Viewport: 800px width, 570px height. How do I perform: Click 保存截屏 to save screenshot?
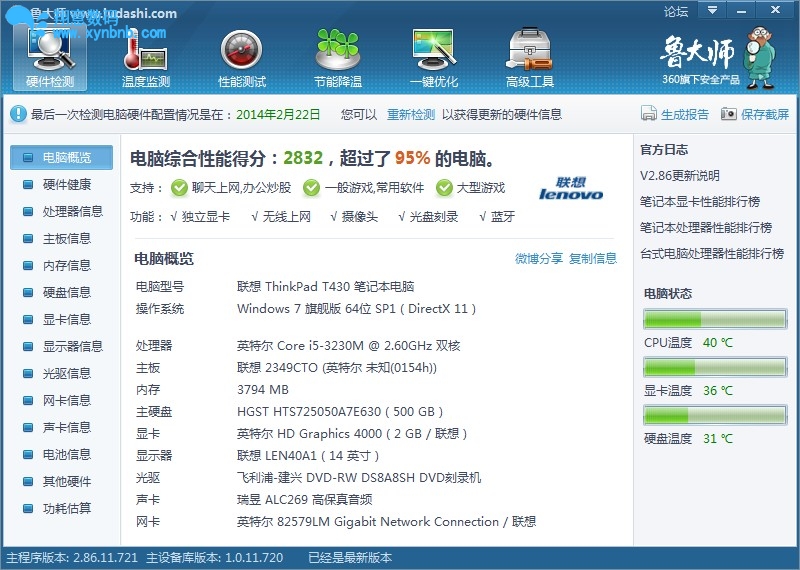[755, 114]
